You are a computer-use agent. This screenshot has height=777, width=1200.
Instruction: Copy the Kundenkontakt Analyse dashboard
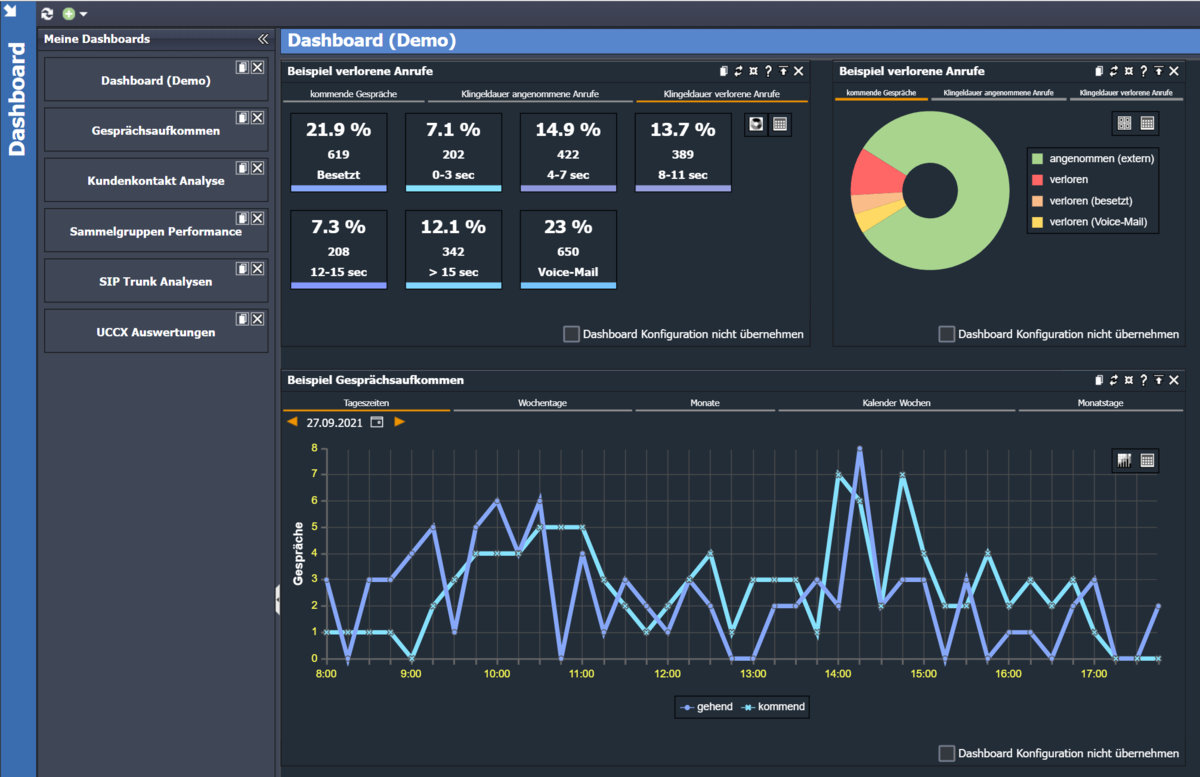(242, 168)
